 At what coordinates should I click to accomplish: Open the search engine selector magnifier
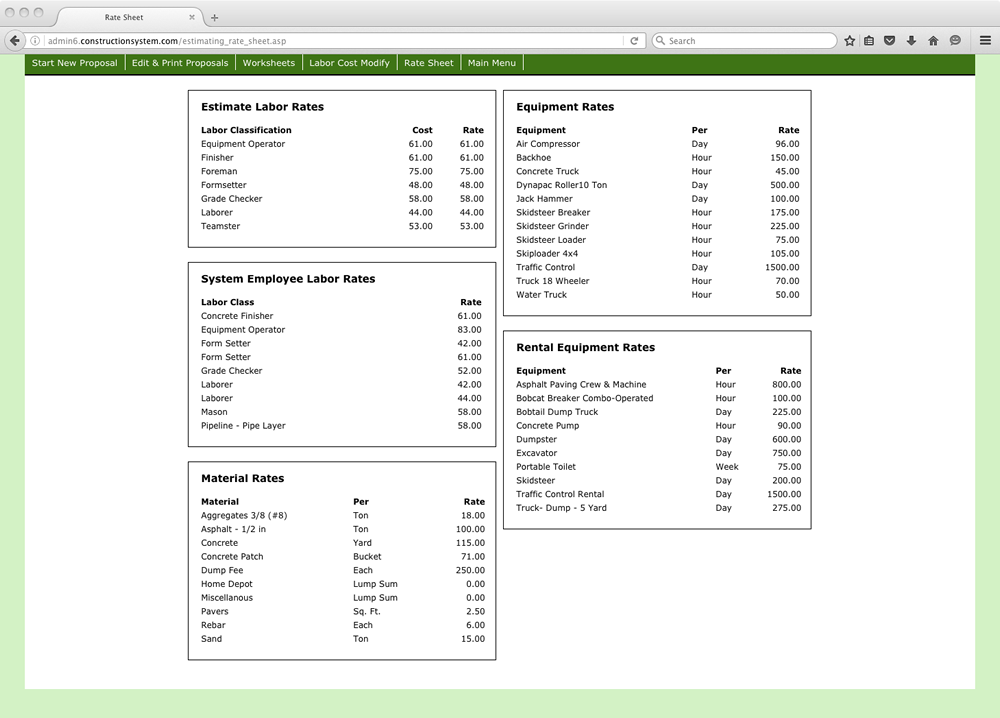(x=660, y=40)
